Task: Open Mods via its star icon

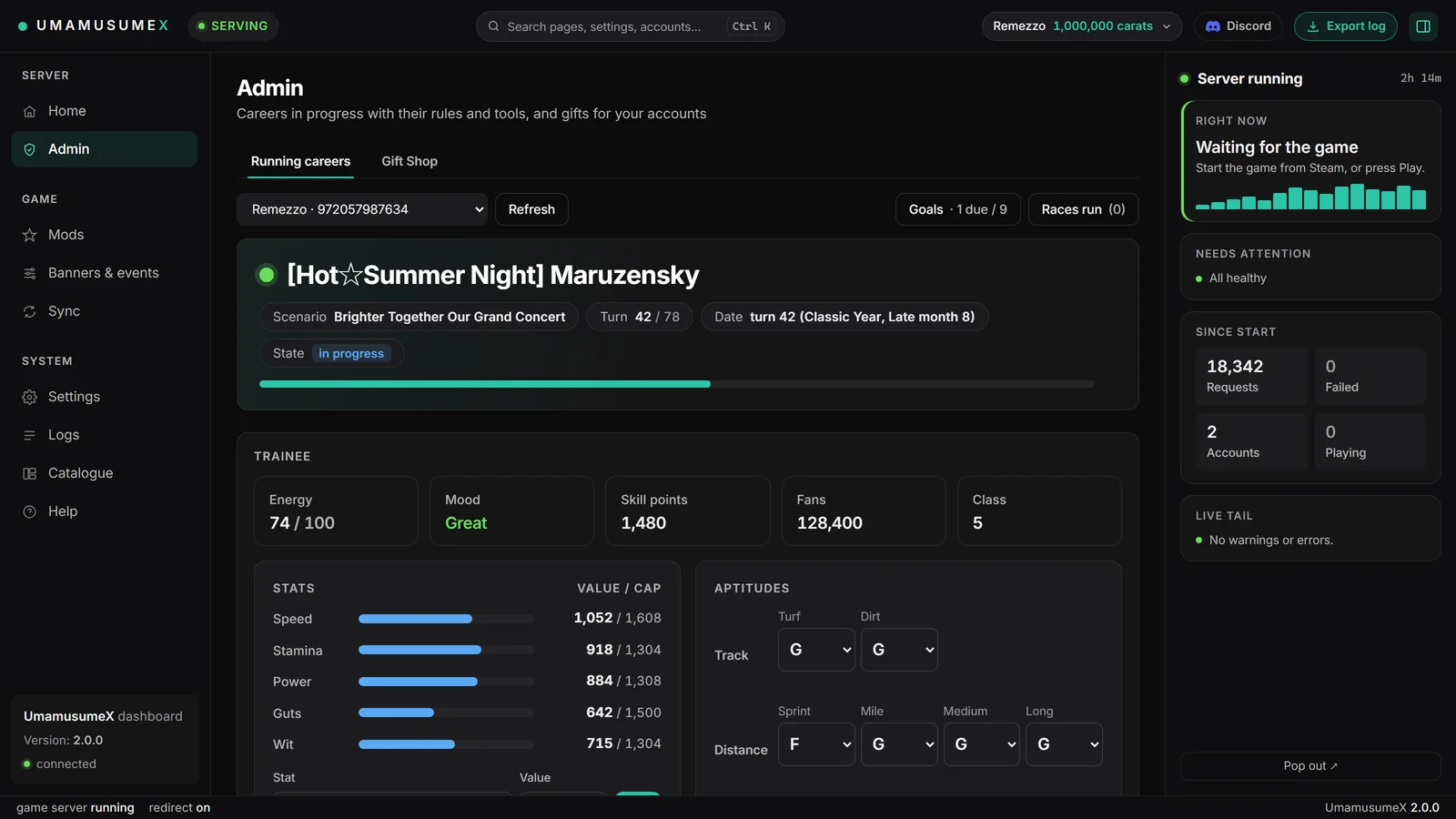Action: pyautogui.click(x=30, y=235)
